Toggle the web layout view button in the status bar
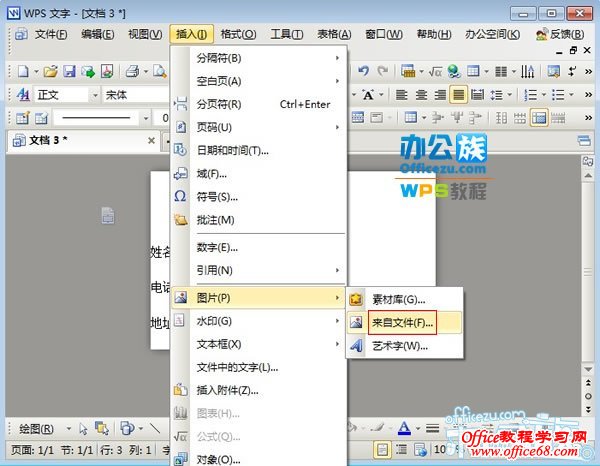 point(420,450)
